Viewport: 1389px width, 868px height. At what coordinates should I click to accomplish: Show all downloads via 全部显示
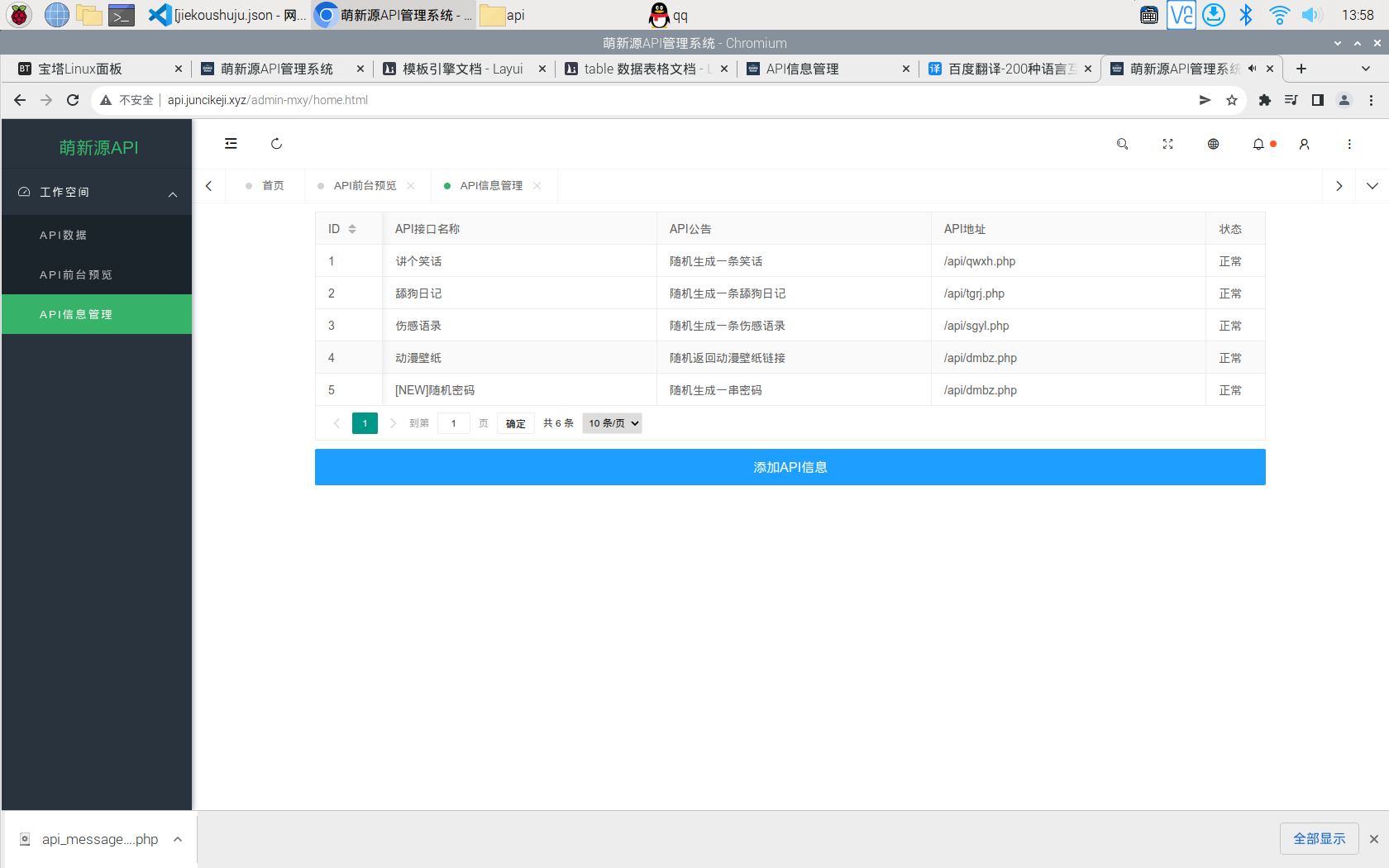tap(1319, 838)
